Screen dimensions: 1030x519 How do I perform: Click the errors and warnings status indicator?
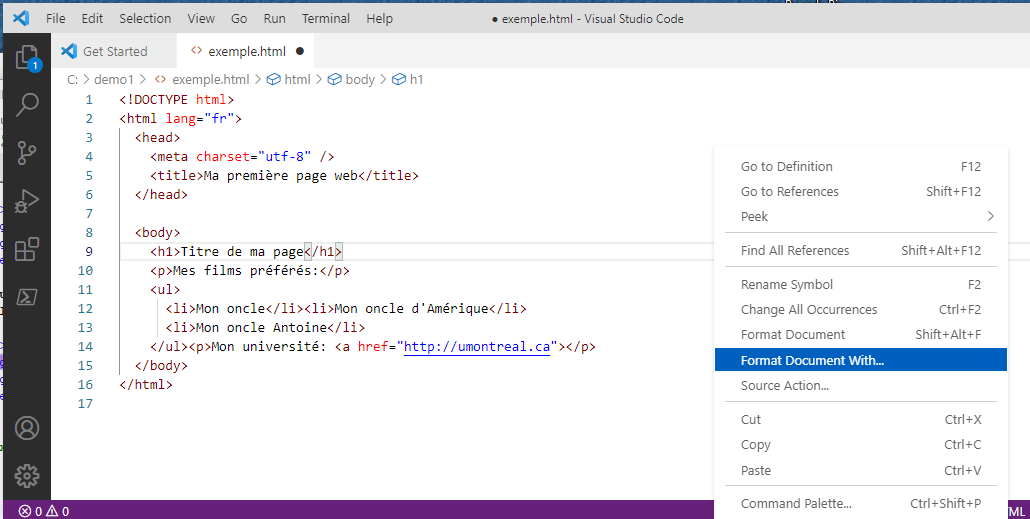coord(45,511)
